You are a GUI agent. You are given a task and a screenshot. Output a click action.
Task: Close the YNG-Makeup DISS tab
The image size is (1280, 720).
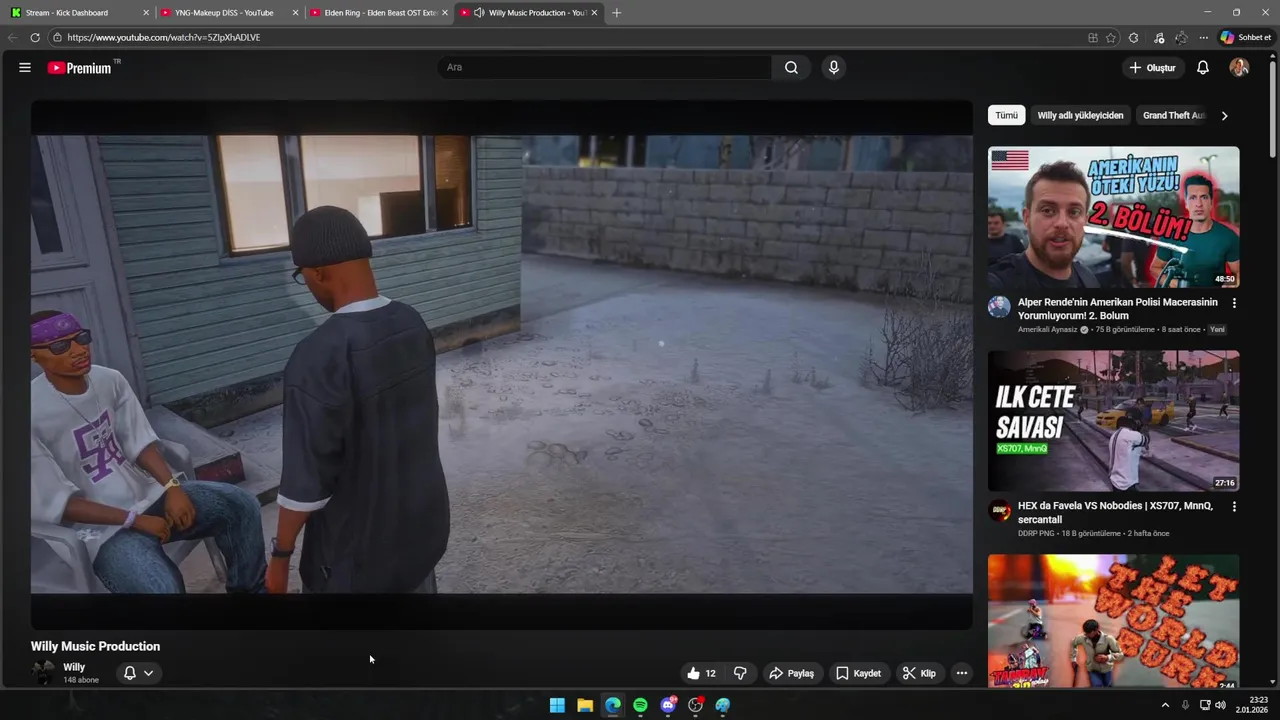tap(295, 13)
